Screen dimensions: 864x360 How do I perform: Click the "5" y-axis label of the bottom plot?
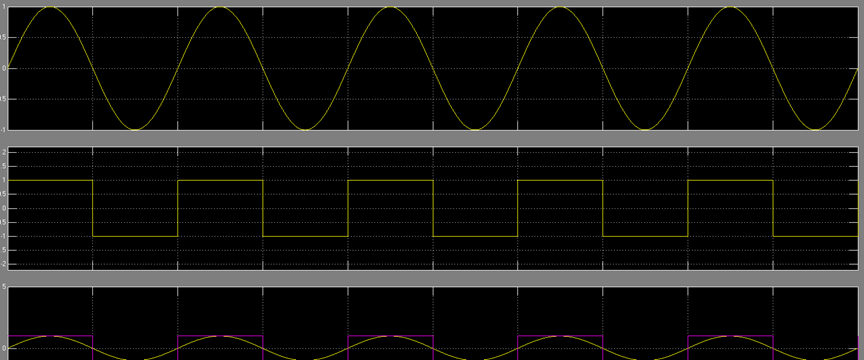[x=4, y=287]
